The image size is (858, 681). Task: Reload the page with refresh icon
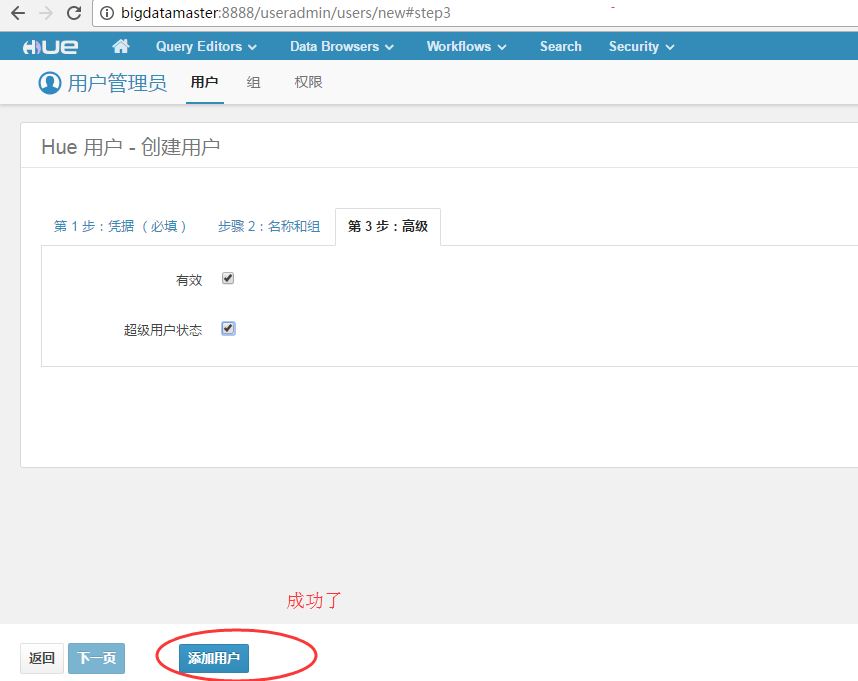pos(74,13)
